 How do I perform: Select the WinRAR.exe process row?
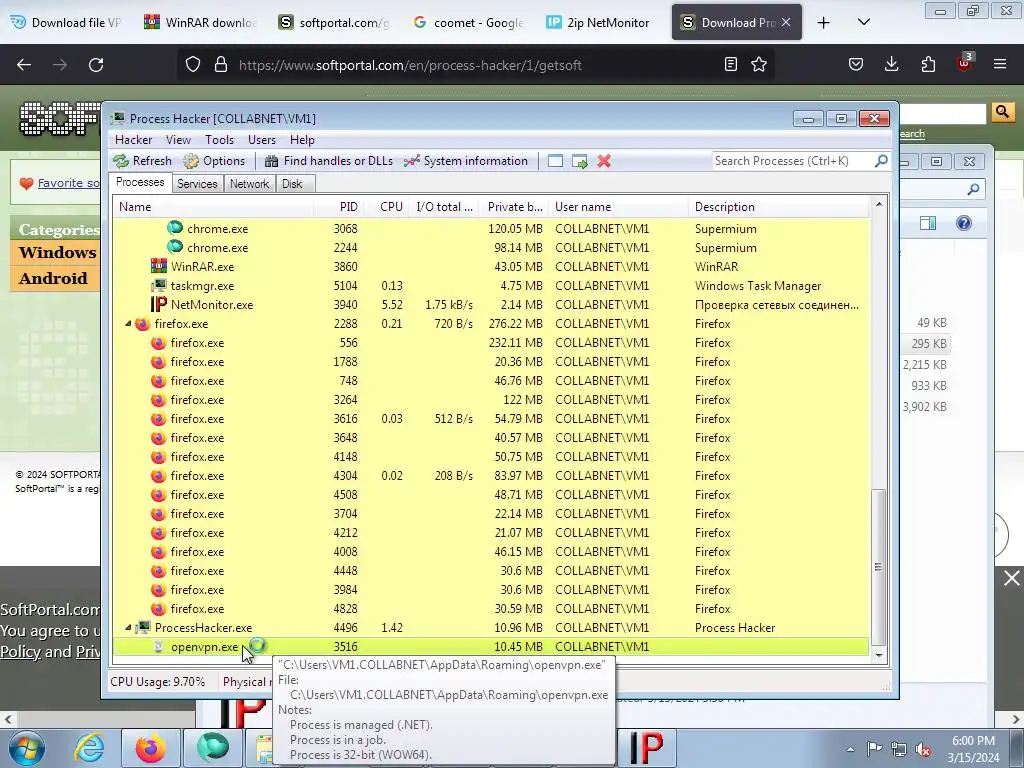pos(491,266)
